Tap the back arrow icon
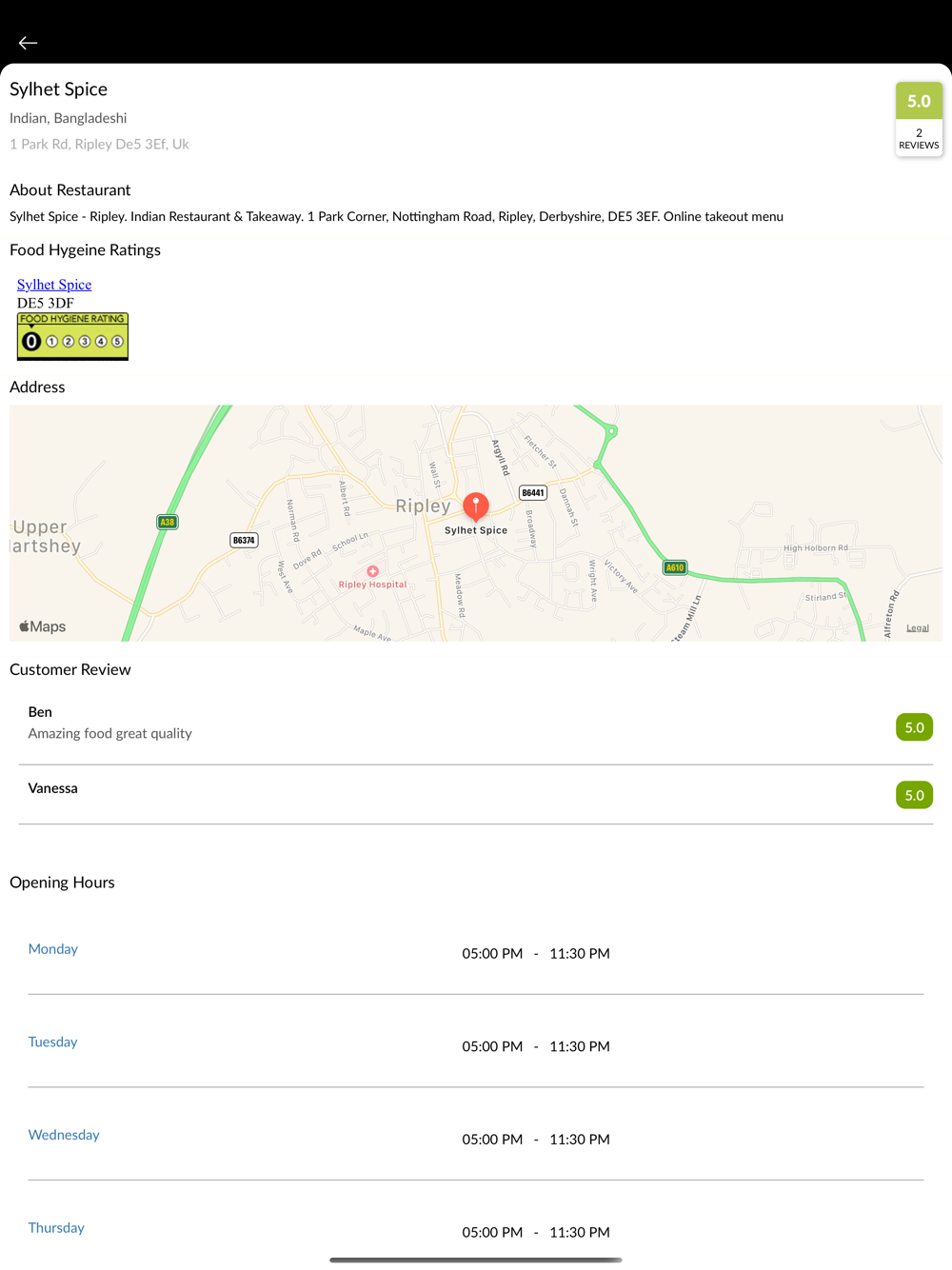Viewport: 952px width, 1270px height. click(28, 43)
